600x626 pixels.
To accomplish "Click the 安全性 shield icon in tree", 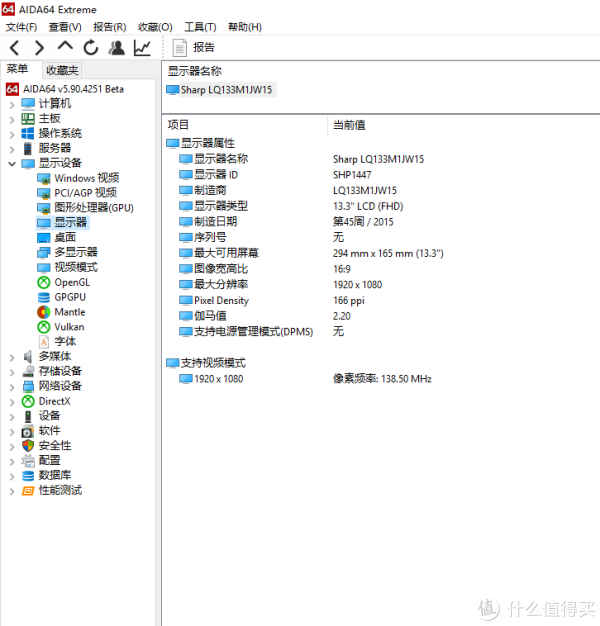I will tap(28, 446).
